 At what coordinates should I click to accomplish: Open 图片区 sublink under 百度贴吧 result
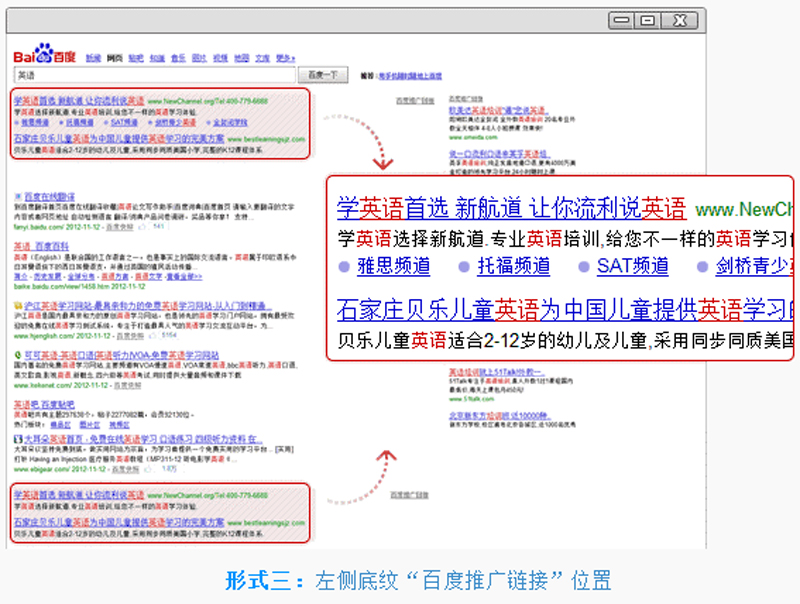click(90, 425)
